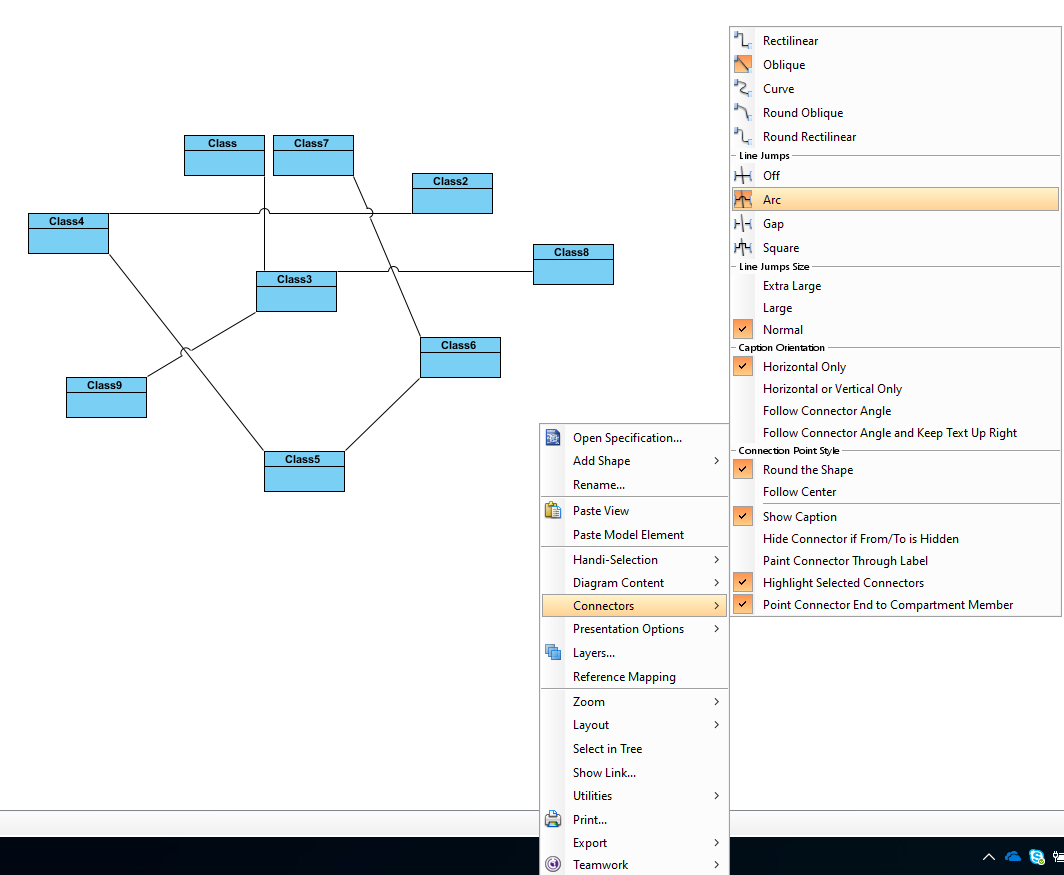
Task: Choose the Oblique connector style icon
Action: [743, 64]
